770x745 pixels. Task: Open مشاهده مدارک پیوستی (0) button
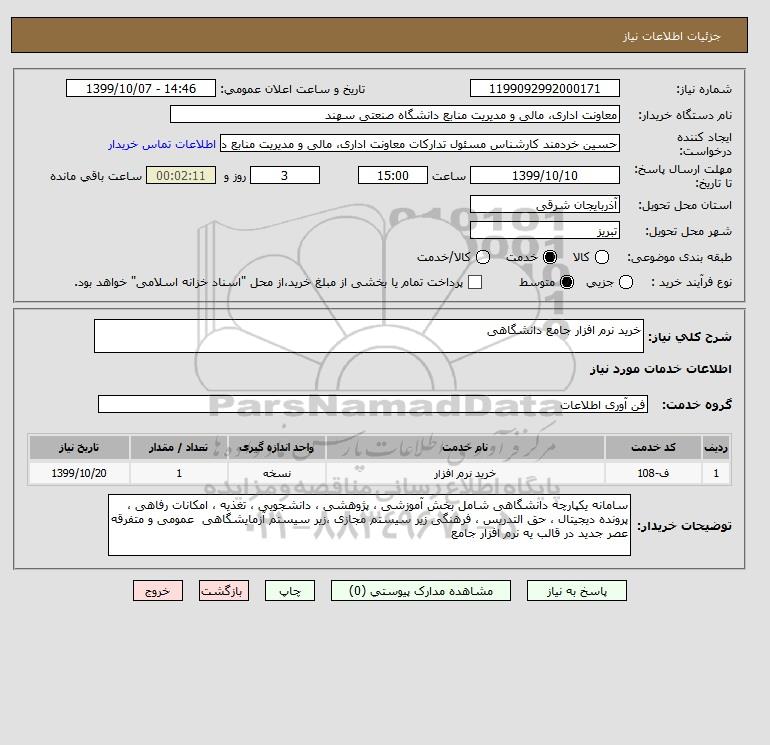(x=421, y=591)
